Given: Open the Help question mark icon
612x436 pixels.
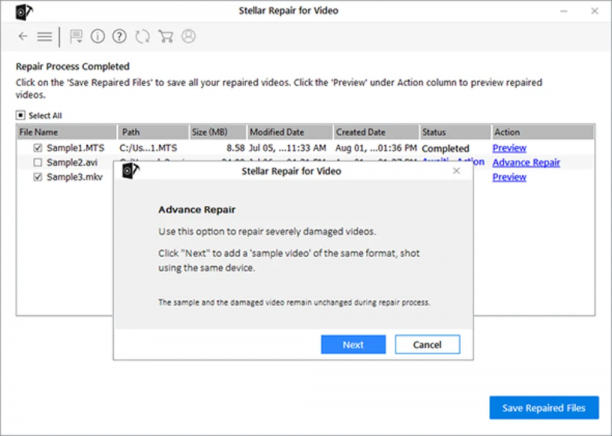Looking at the screenshot, I should [x=119, y=36].
